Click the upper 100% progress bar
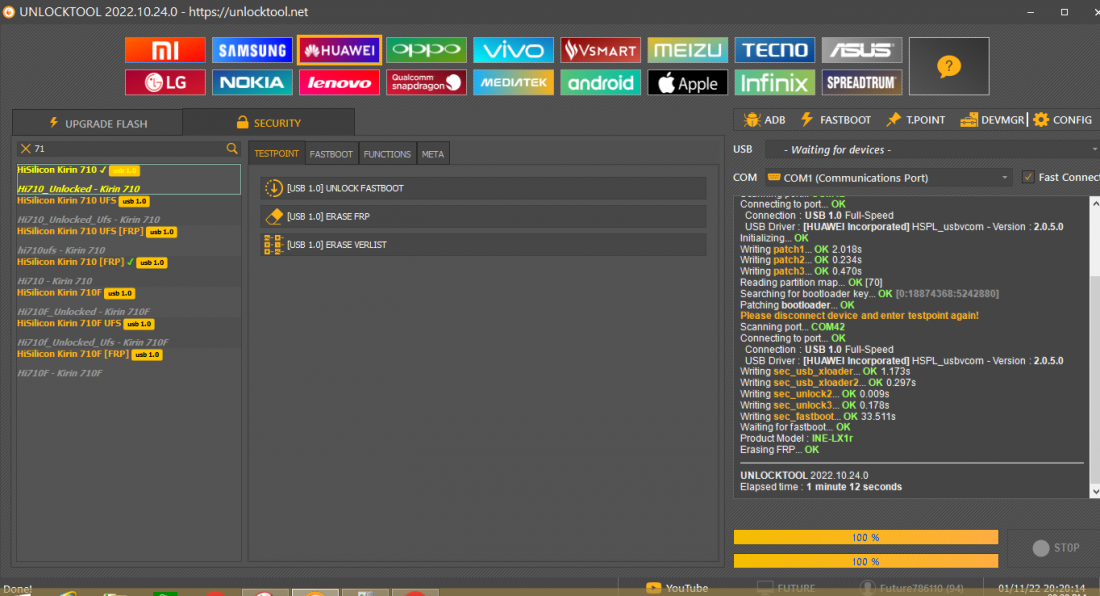 (x=866, y=537)
